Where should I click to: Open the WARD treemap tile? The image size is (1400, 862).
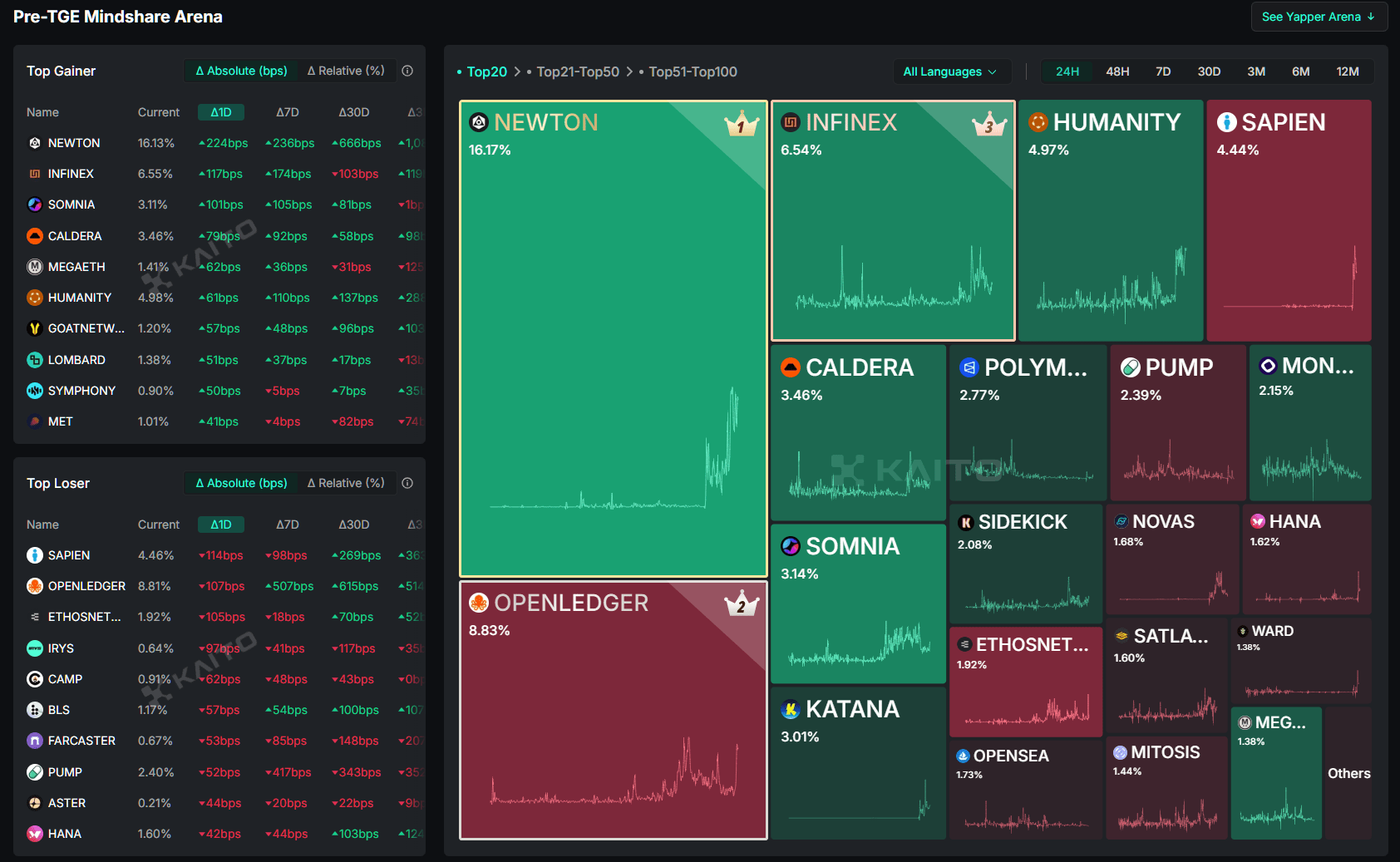[1301, 661]
